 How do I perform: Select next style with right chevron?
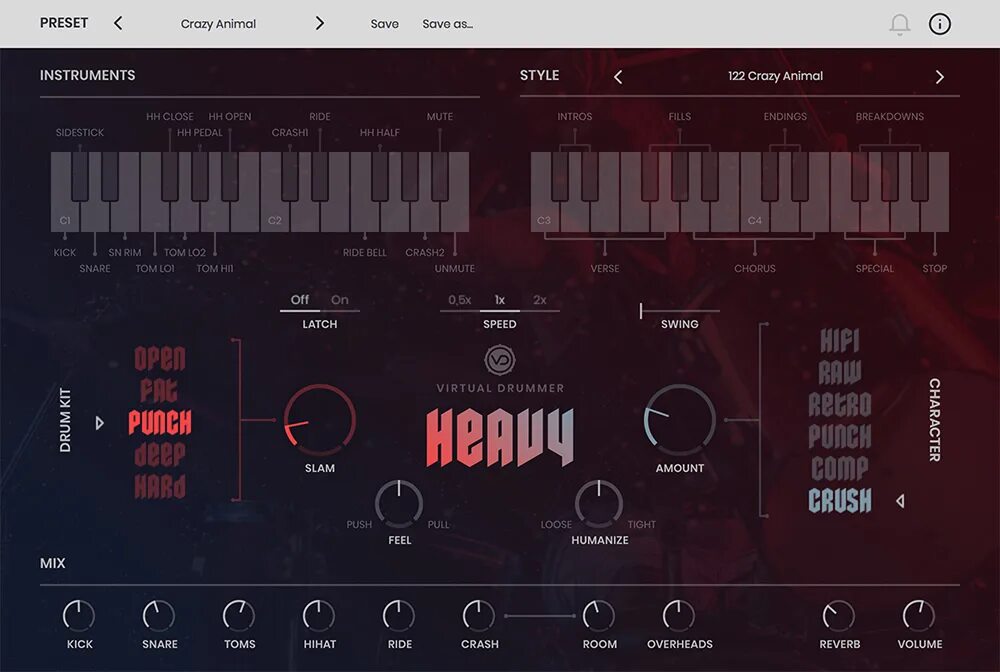tap(939, 77)
